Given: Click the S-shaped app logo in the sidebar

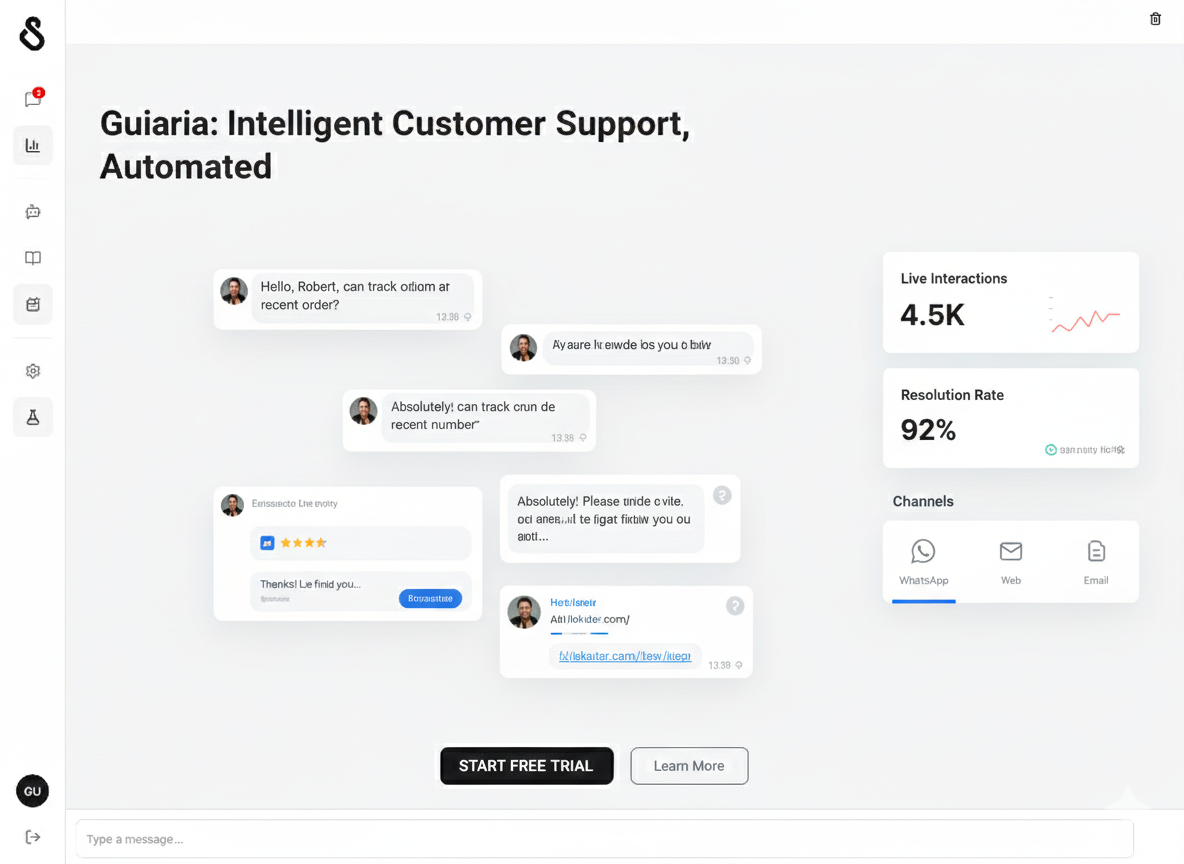Looking at the screenshot, I should (32, 34).
